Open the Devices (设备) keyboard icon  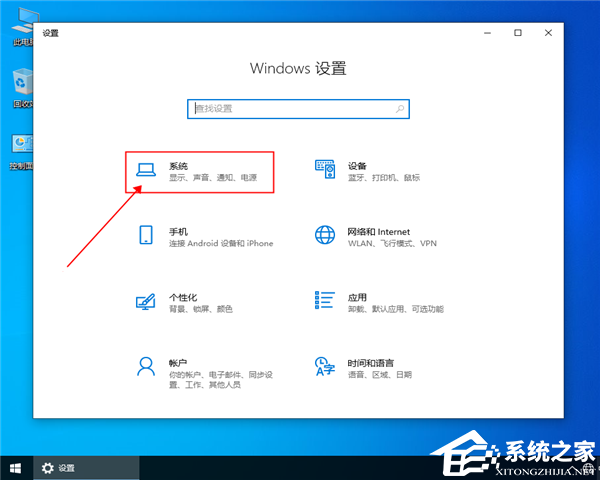(x=325, y=170)
